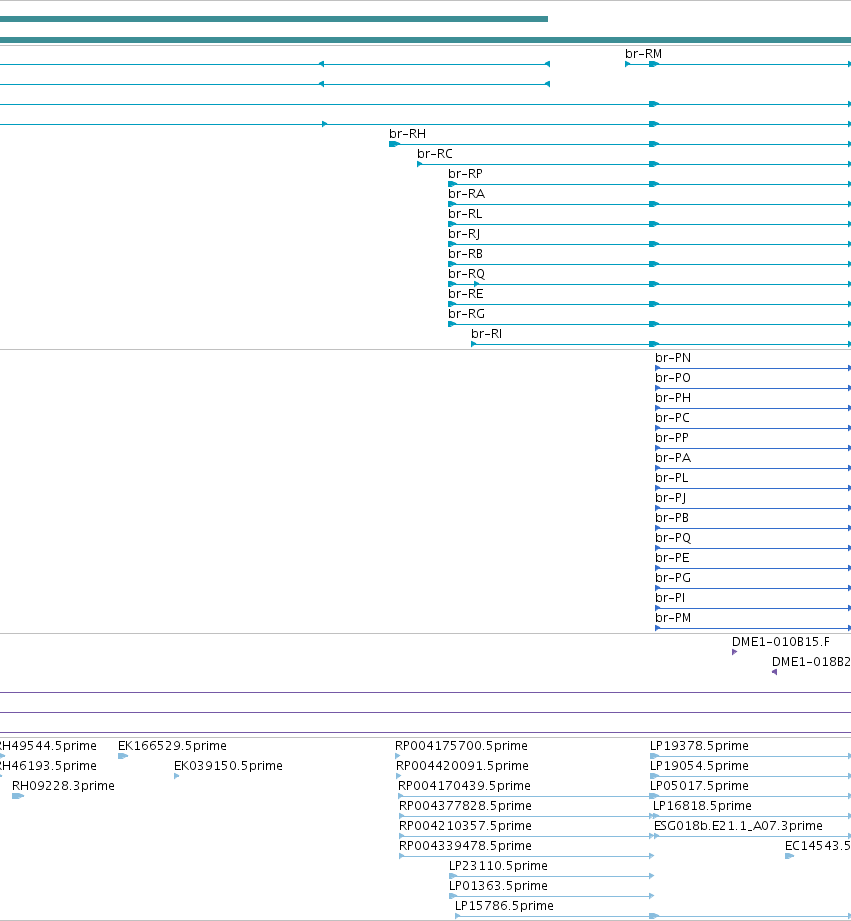Image resolution: width=851 pixels, height=921 pixels.
Task: Select the EK039150.5prime EST label
Action: pos(228,765)
